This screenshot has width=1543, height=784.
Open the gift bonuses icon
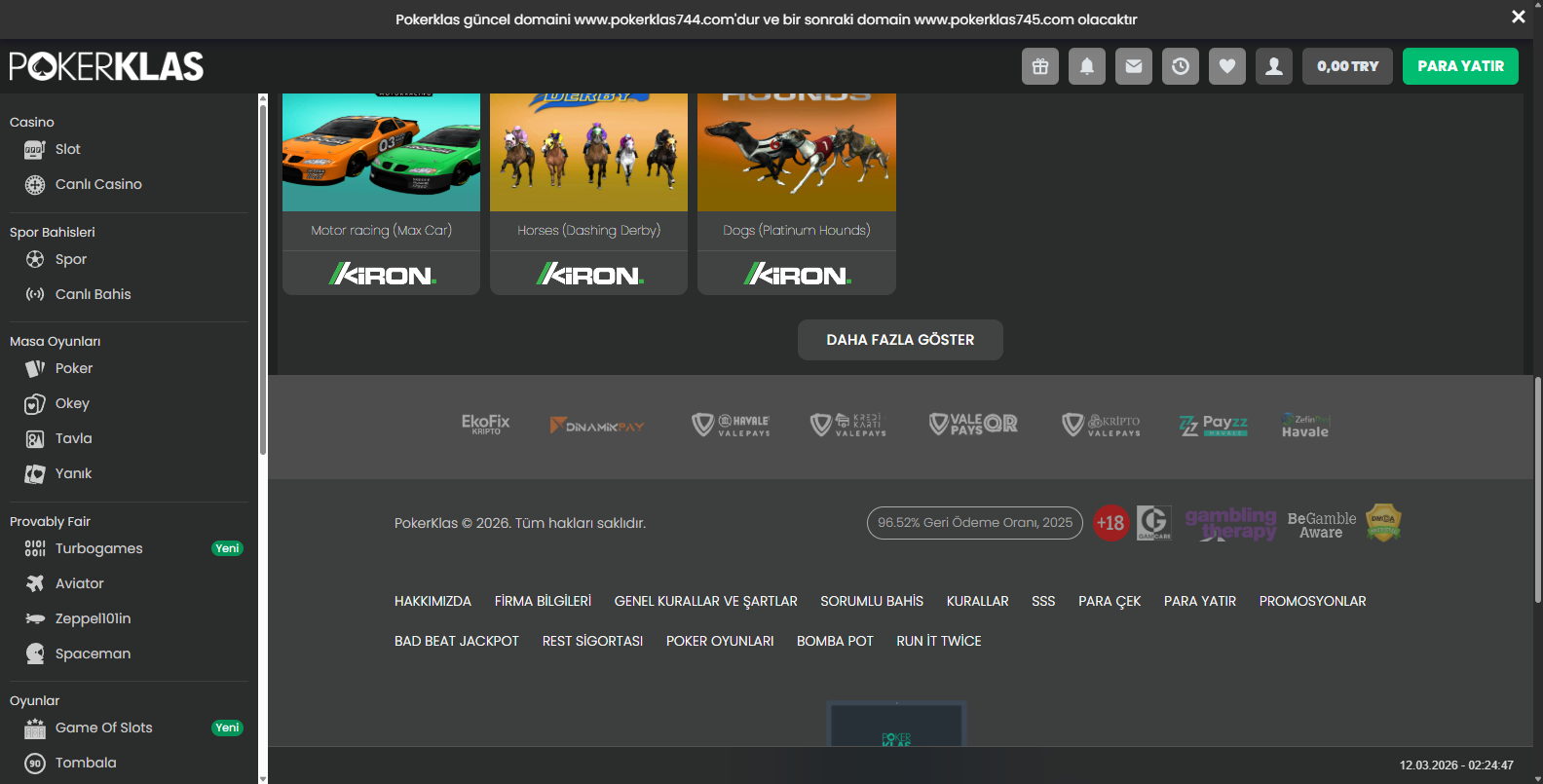[x=1040, y=66]
